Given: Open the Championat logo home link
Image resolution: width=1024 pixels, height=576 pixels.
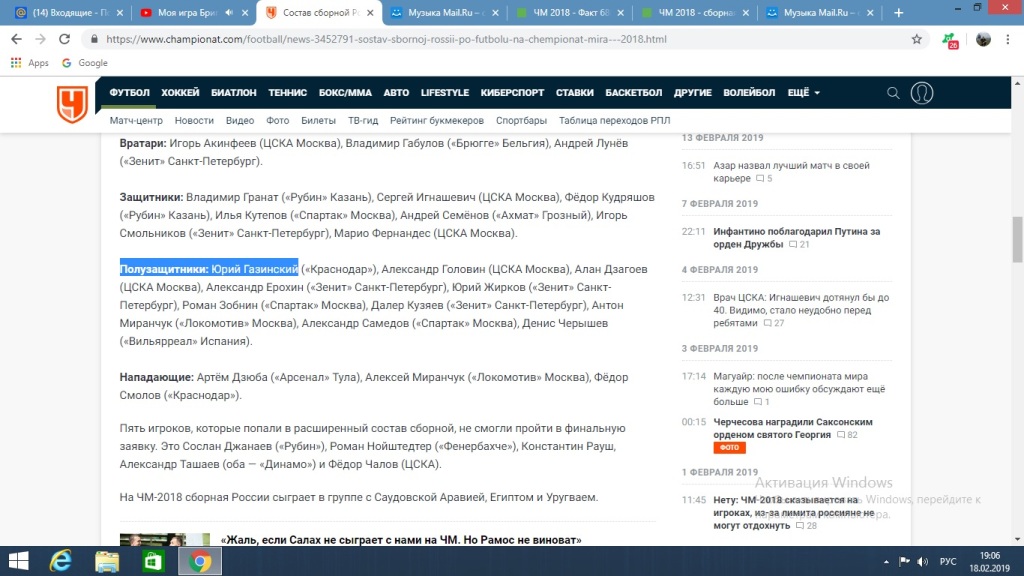Looking at the screenshot, I should tap(72, 104).
